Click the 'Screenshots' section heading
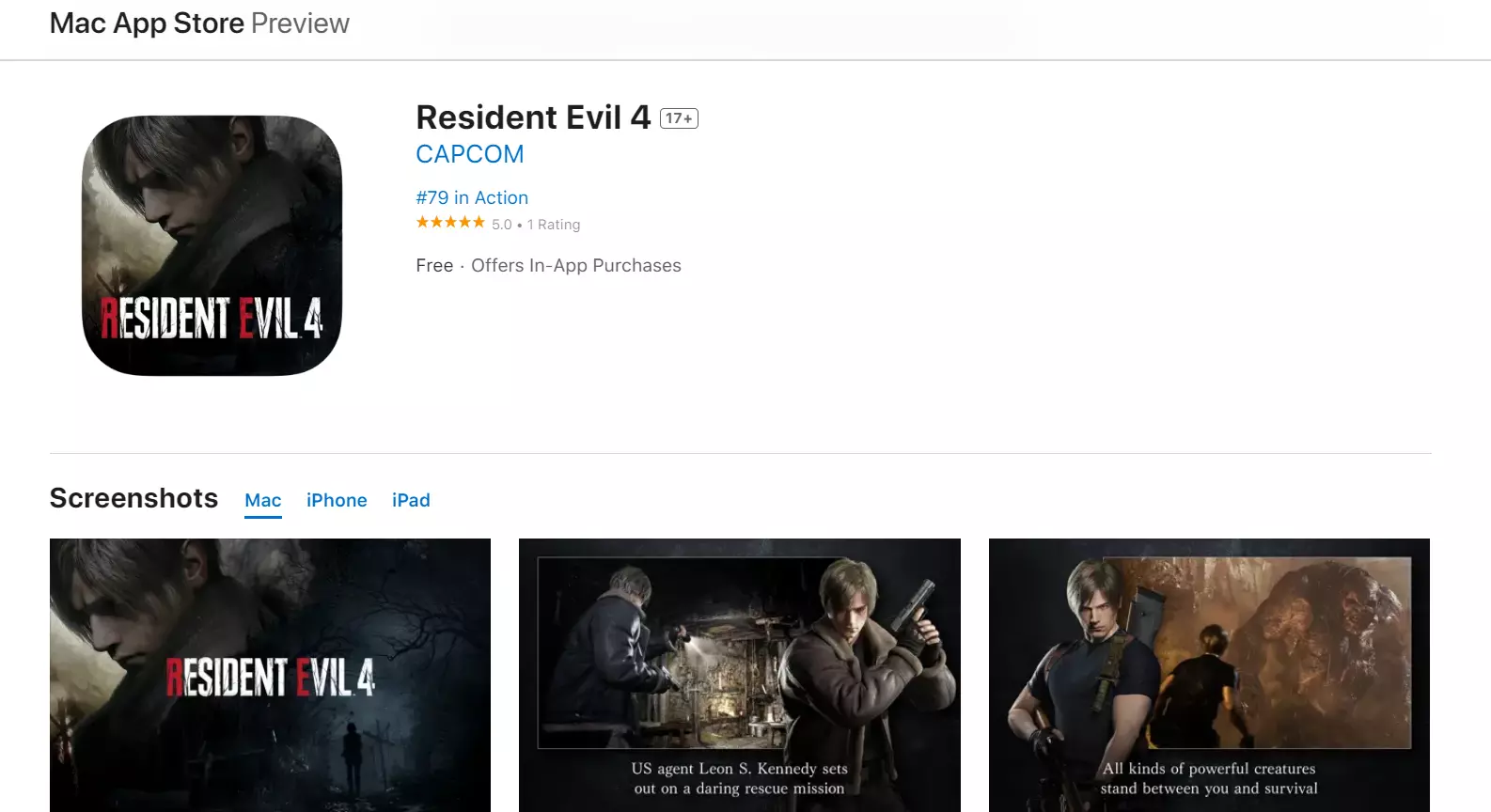The width and height of the screenshot is (1491, 812). coord(133,498)
